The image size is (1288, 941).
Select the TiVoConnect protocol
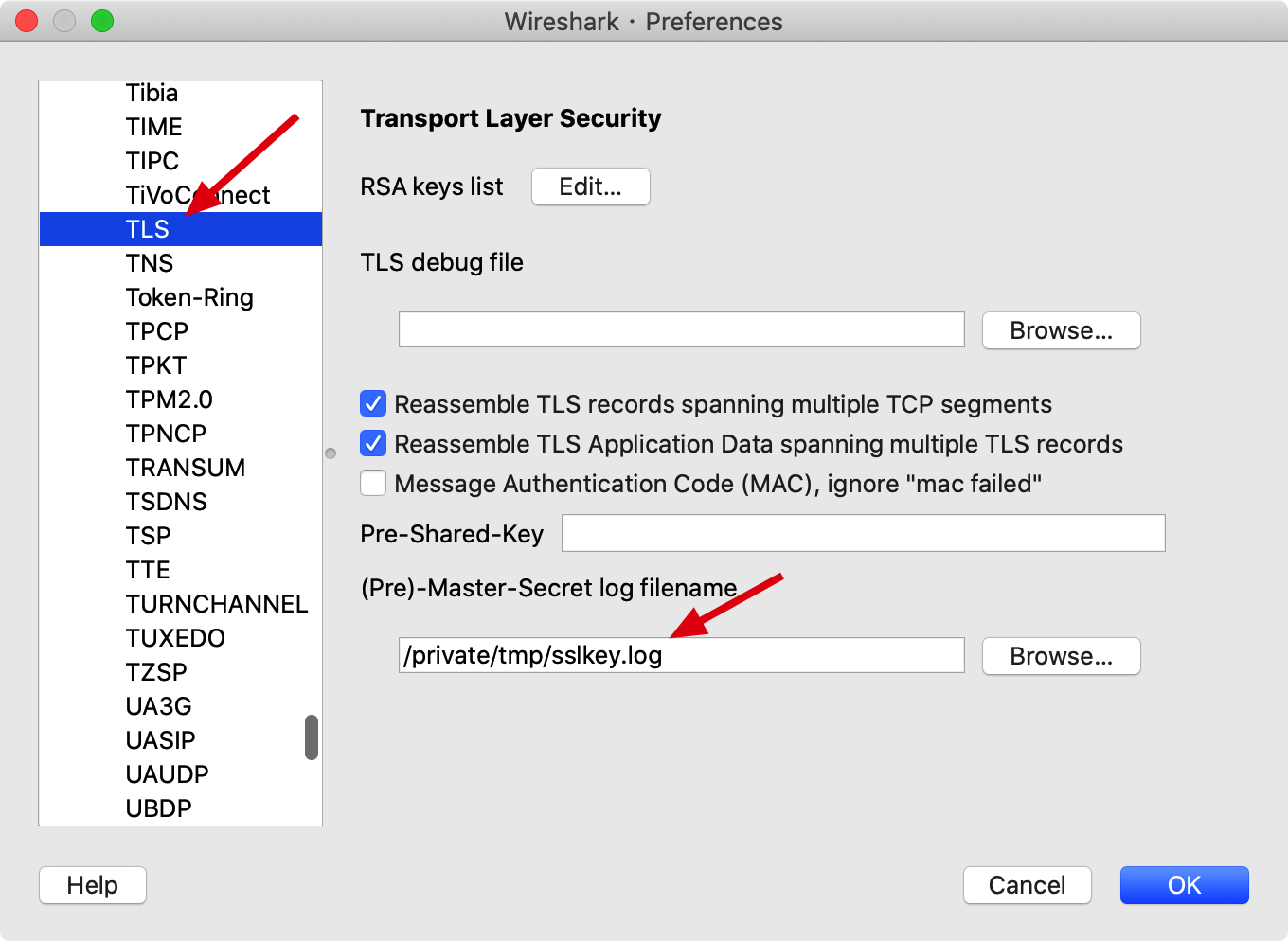181,195
